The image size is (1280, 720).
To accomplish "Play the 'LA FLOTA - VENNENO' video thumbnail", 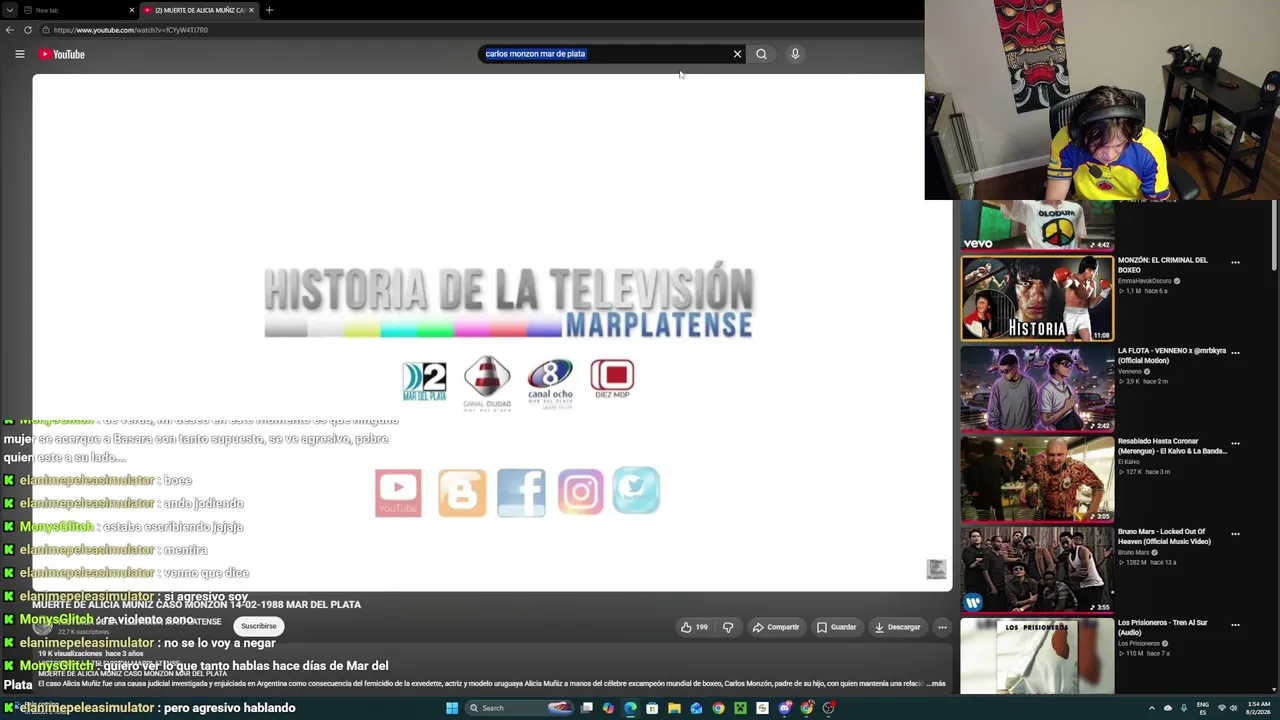I will [x=1037, y=389].
